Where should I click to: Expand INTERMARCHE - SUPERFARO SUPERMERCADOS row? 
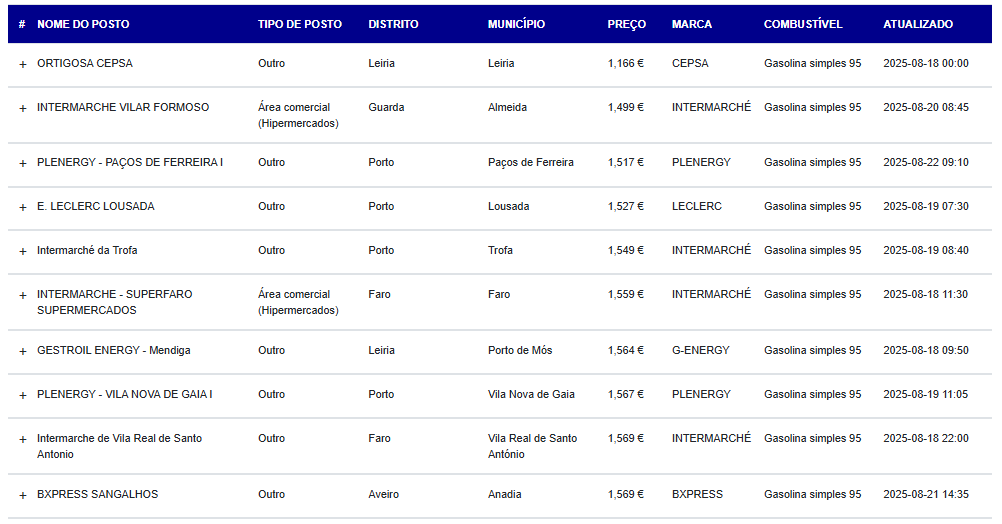[x=23, y=296]
